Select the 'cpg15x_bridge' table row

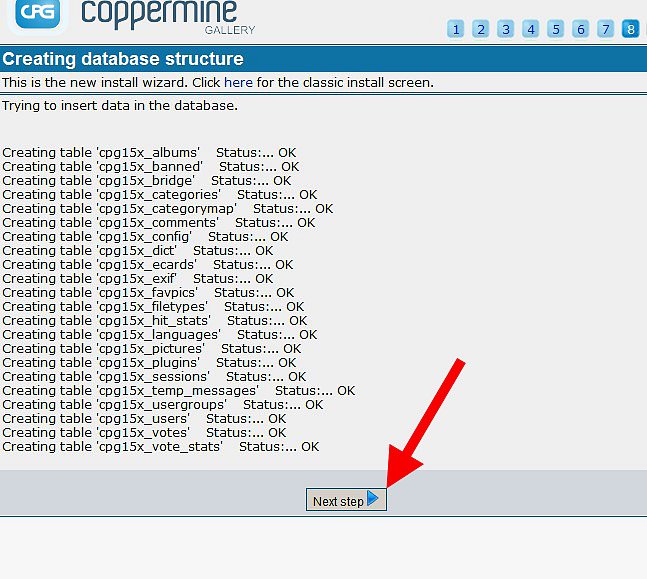146,181
